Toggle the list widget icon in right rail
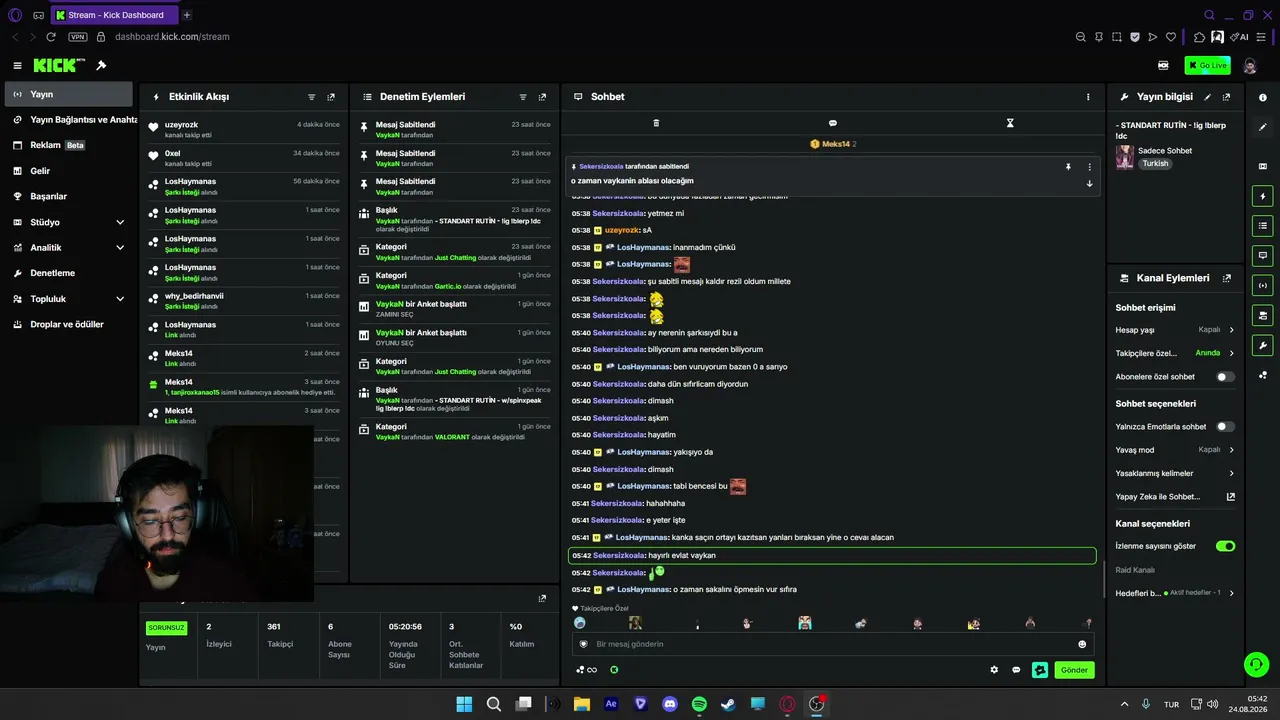The image size is (1280, 720). point(1263,227)
